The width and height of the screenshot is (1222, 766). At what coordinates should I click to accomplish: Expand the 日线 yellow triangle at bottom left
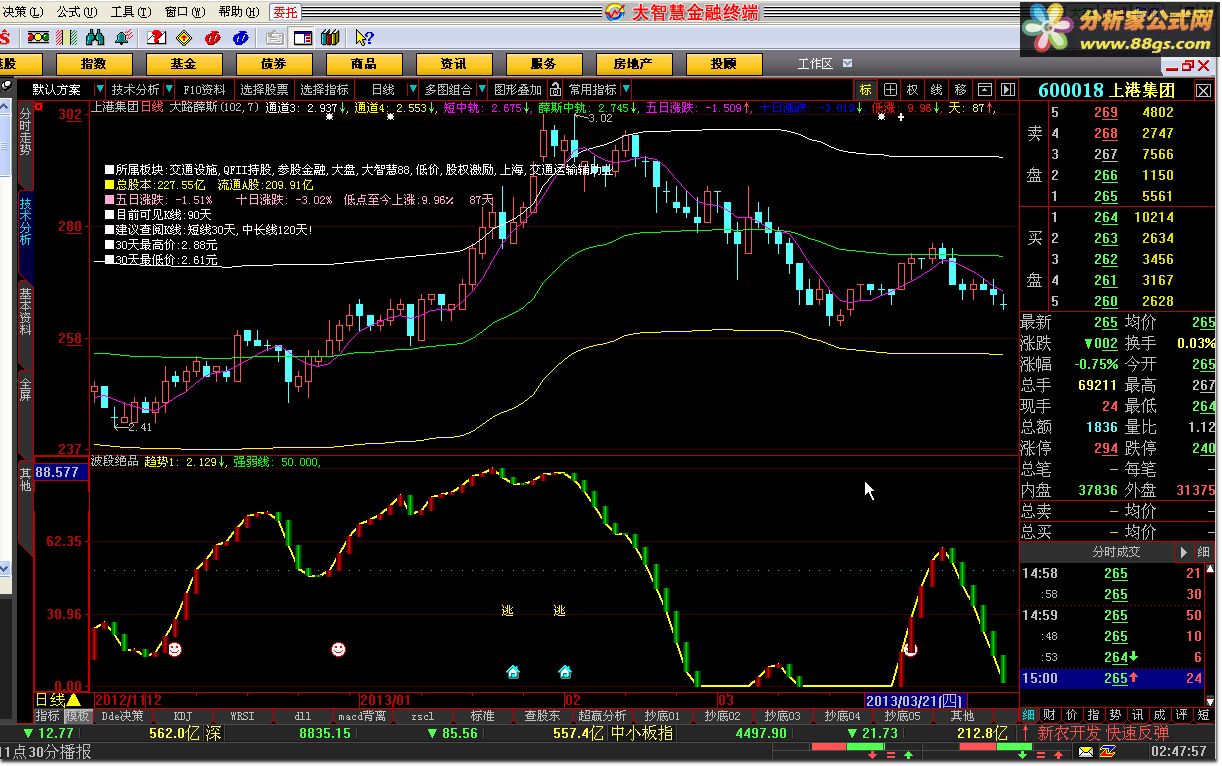click(73, 699)
